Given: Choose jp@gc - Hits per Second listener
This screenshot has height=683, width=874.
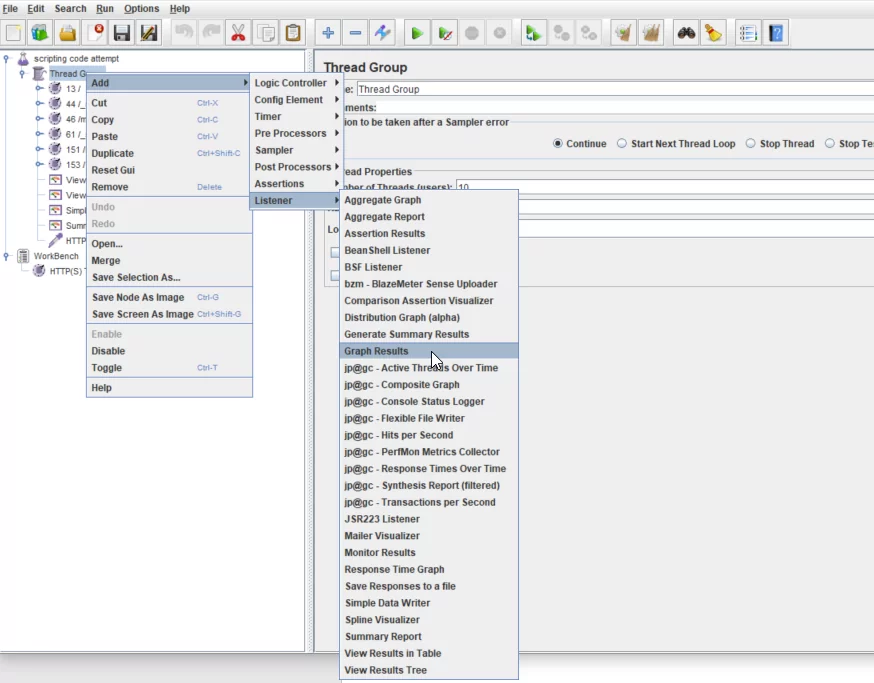Looking at the screenshot, I should (429, 435).
